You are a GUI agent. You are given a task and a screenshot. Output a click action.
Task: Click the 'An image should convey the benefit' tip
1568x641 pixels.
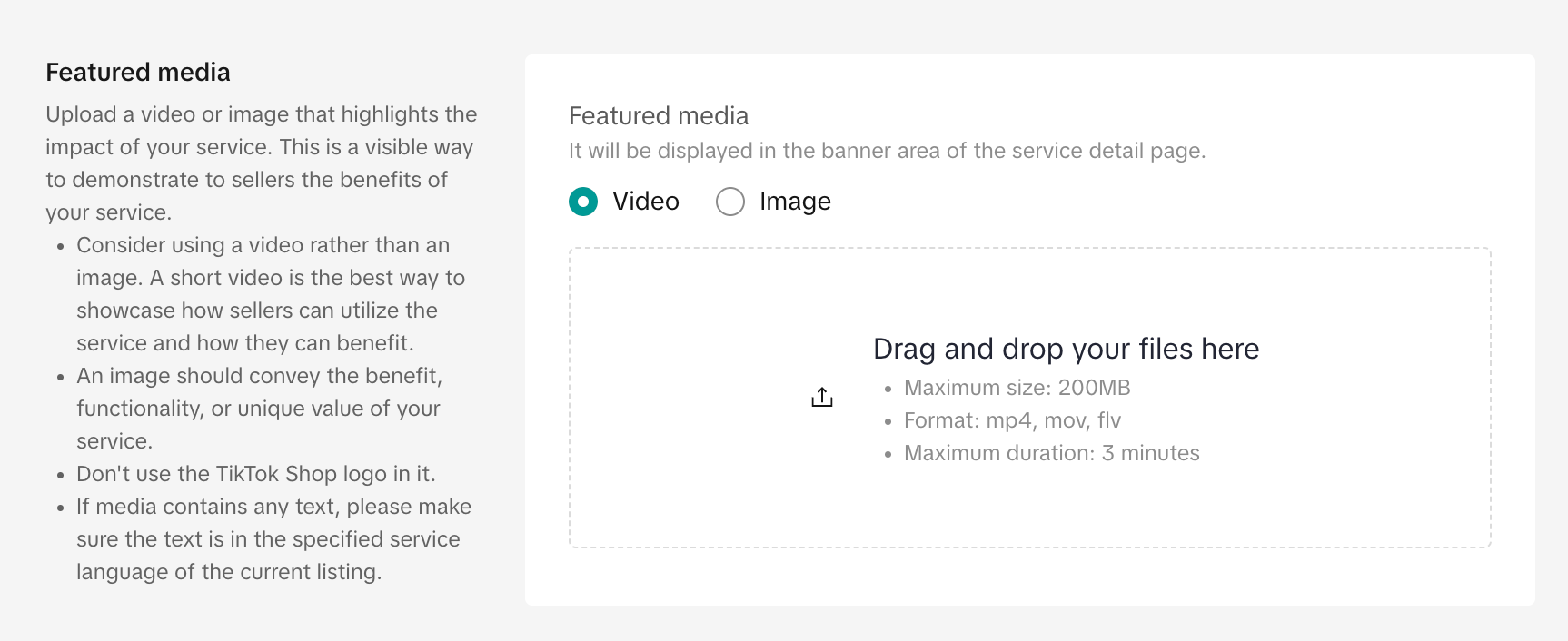pos(259,409)
